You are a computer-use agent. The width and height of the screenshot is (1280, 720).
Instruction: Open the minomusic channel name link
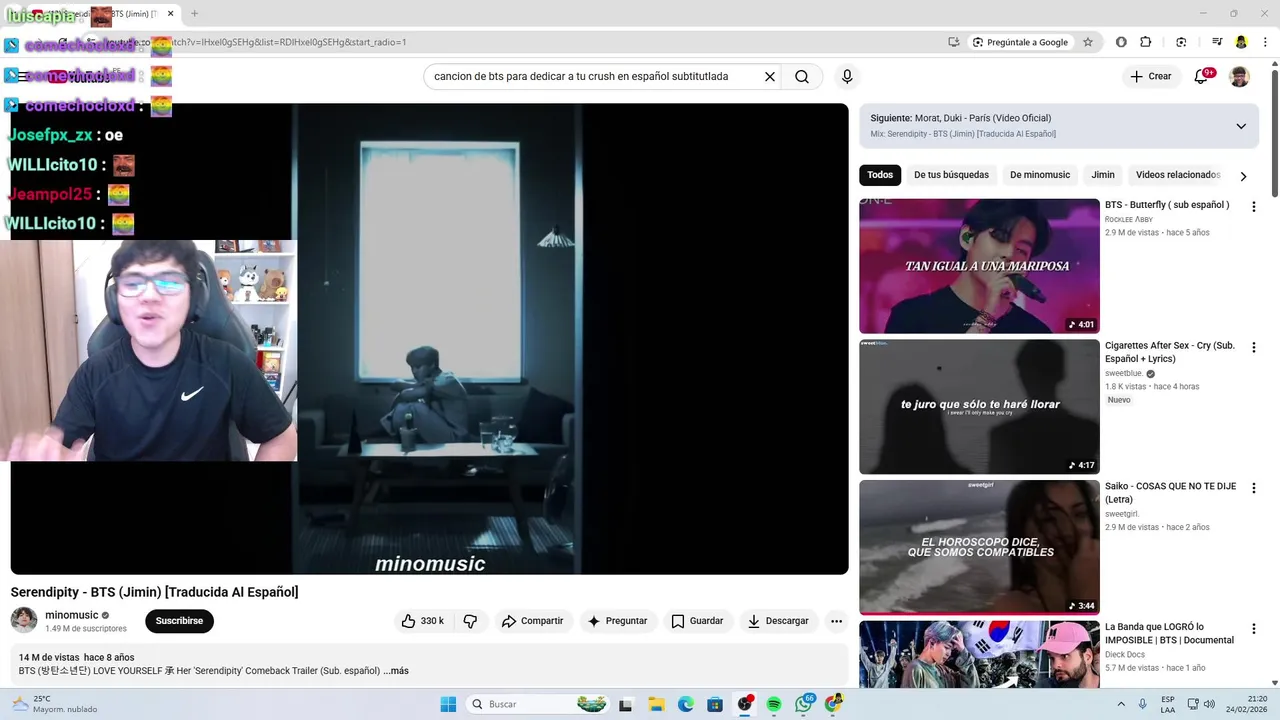pos(71,615)
